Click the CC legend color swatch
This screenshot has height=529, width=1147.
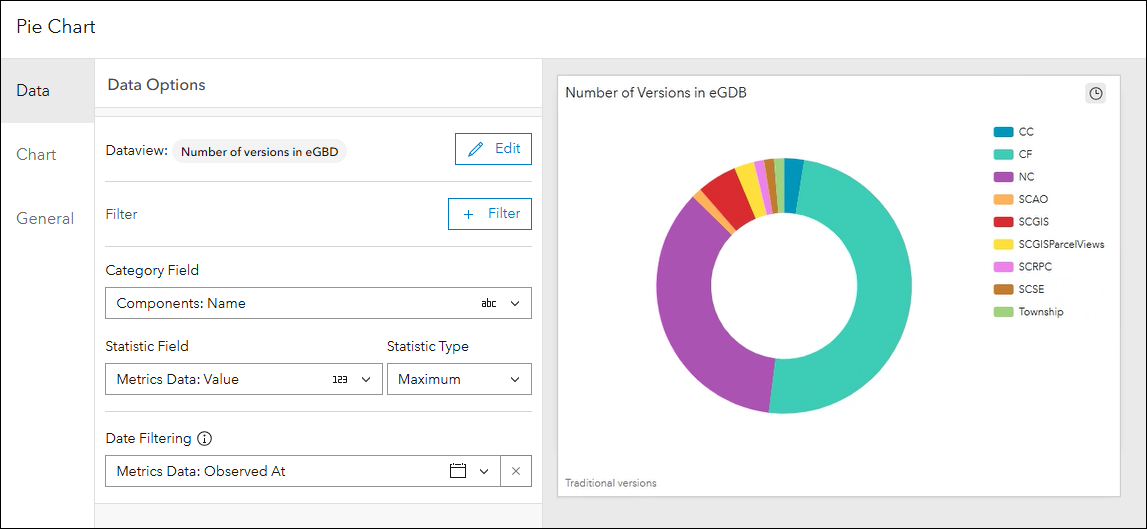(1003, 132)
